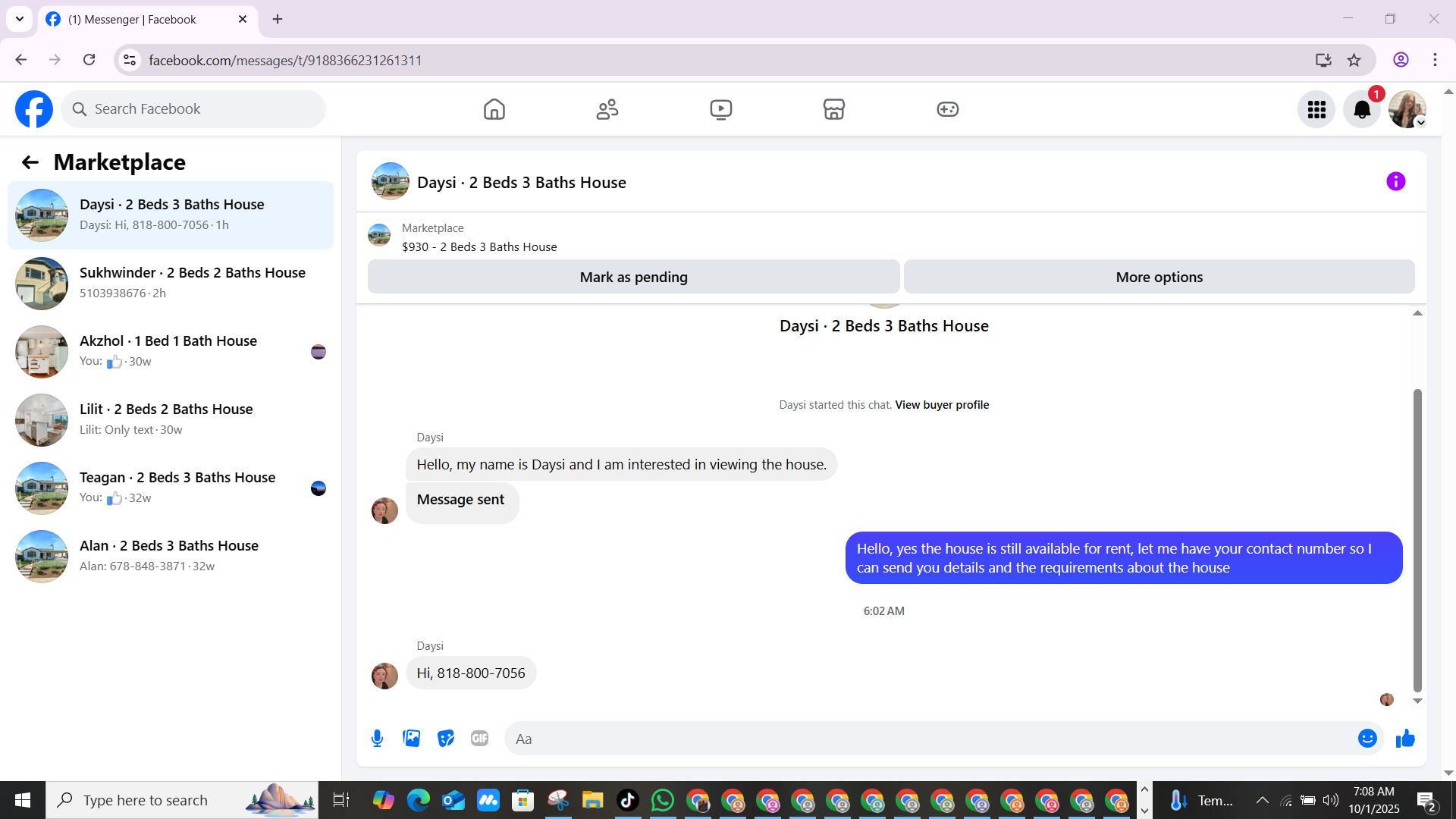Open Sukhwinder 2 Beds 2 Baths conversation

[171, 284]
